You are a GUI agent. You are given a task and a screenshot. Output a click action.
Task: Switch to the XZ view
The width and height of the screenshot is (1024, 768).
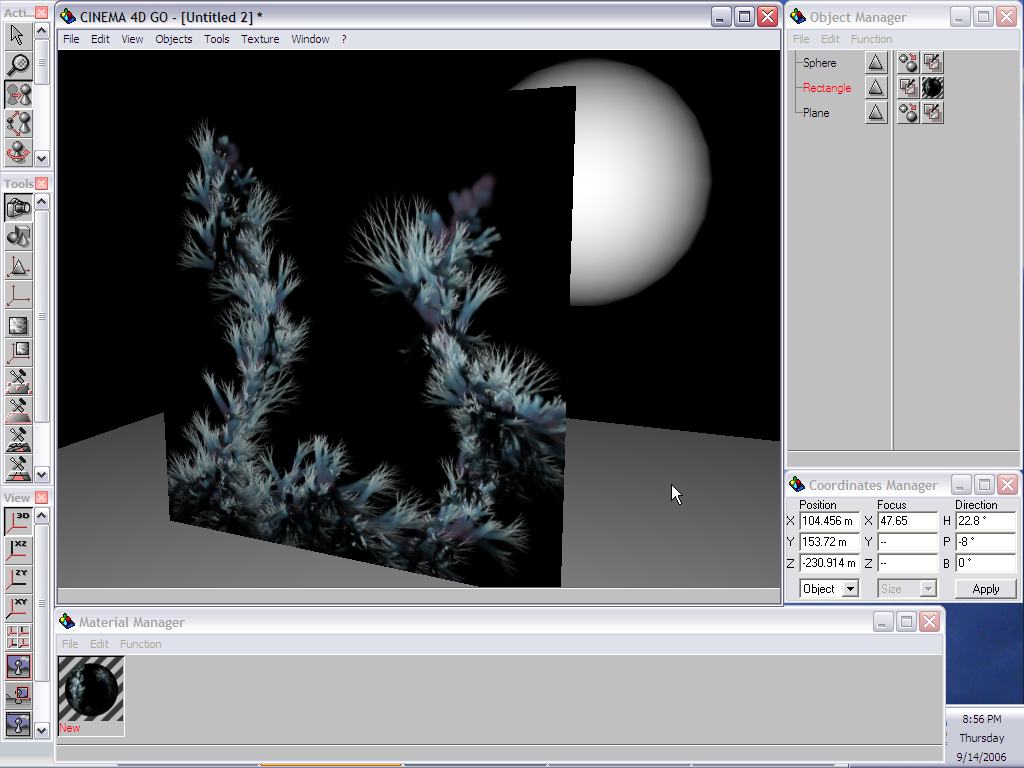tap(18, 550)
